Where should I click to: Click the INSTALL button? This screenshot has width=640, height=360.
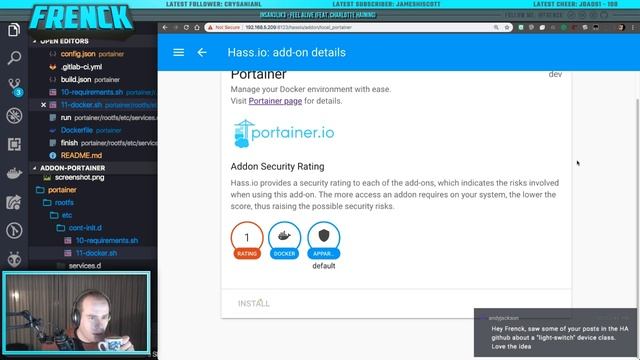tap(253, 303)
